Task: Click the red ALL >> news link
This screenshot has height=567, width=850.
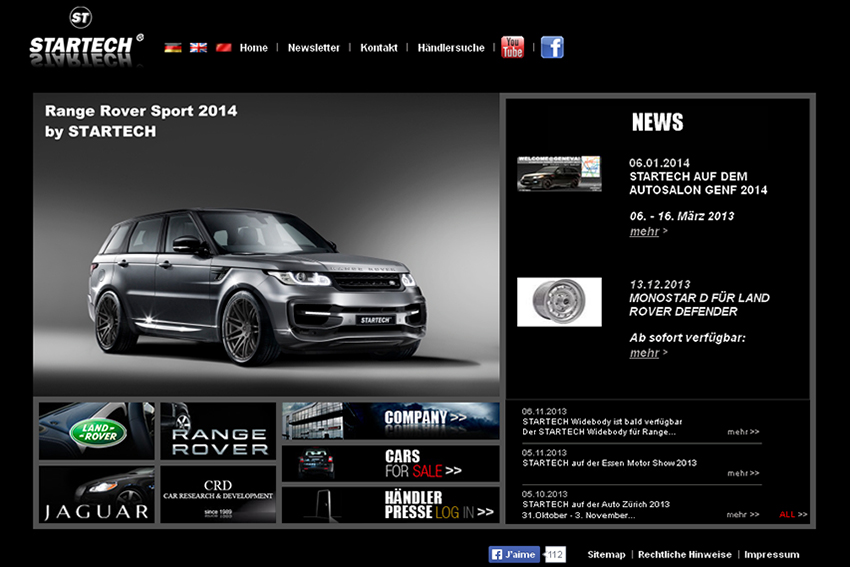Action: [793, 514]
